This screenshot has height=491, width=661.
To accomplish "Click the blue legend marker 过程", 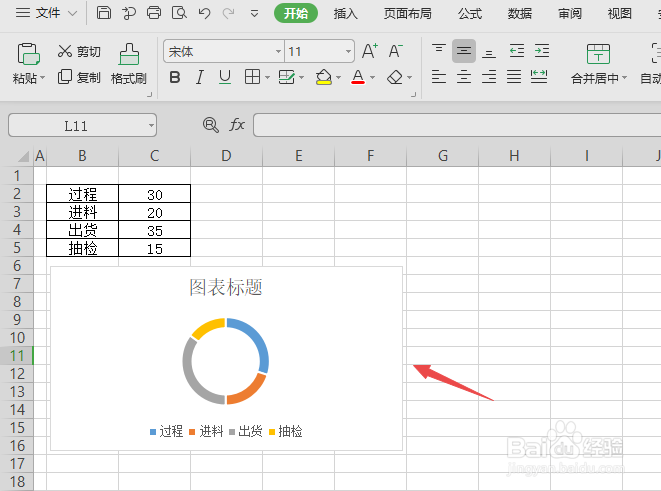I will click(x=153, y=432).
